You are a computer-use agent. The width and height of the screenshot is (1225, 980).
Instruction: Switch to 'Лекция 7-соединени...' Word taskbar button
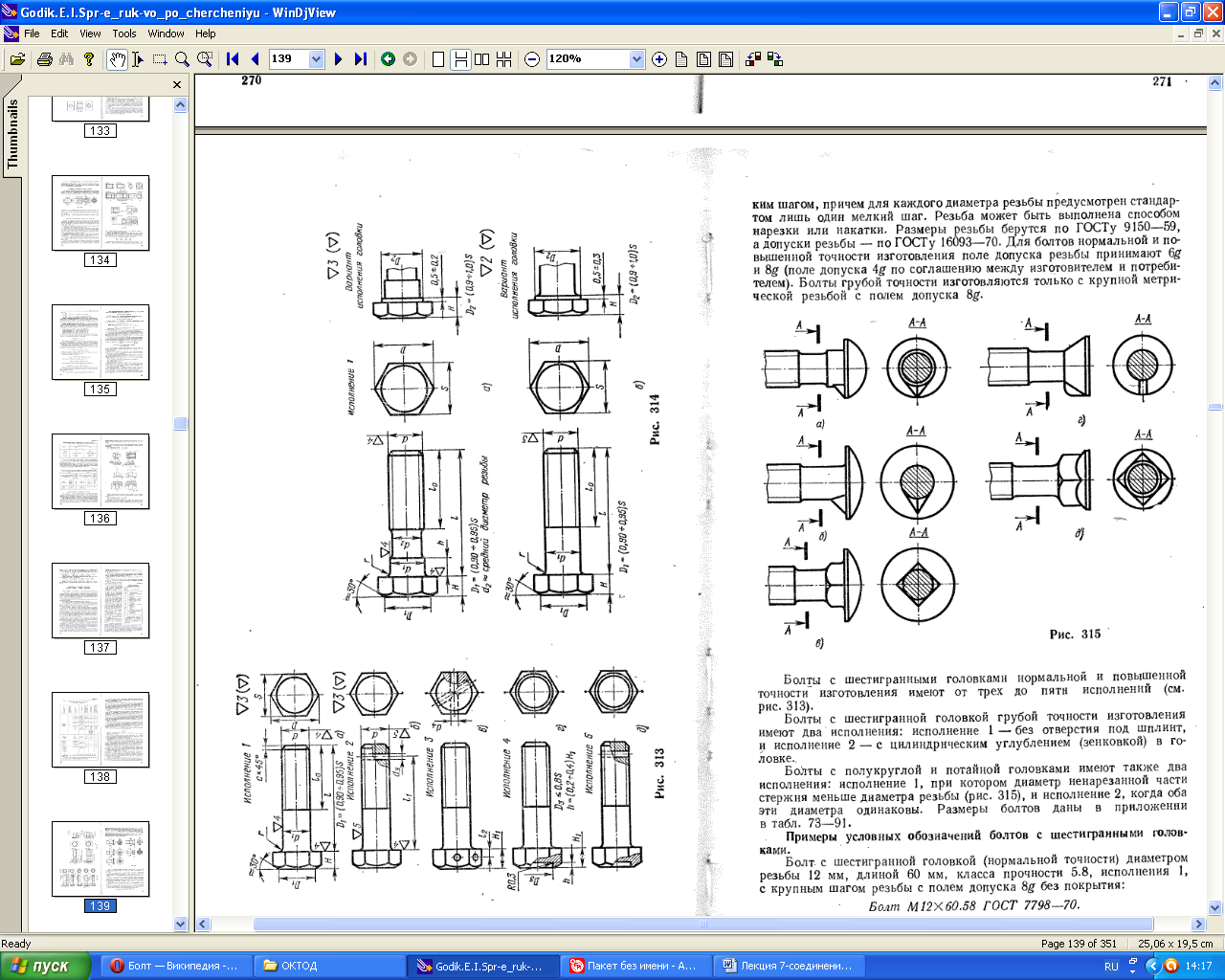pos(789,966)
